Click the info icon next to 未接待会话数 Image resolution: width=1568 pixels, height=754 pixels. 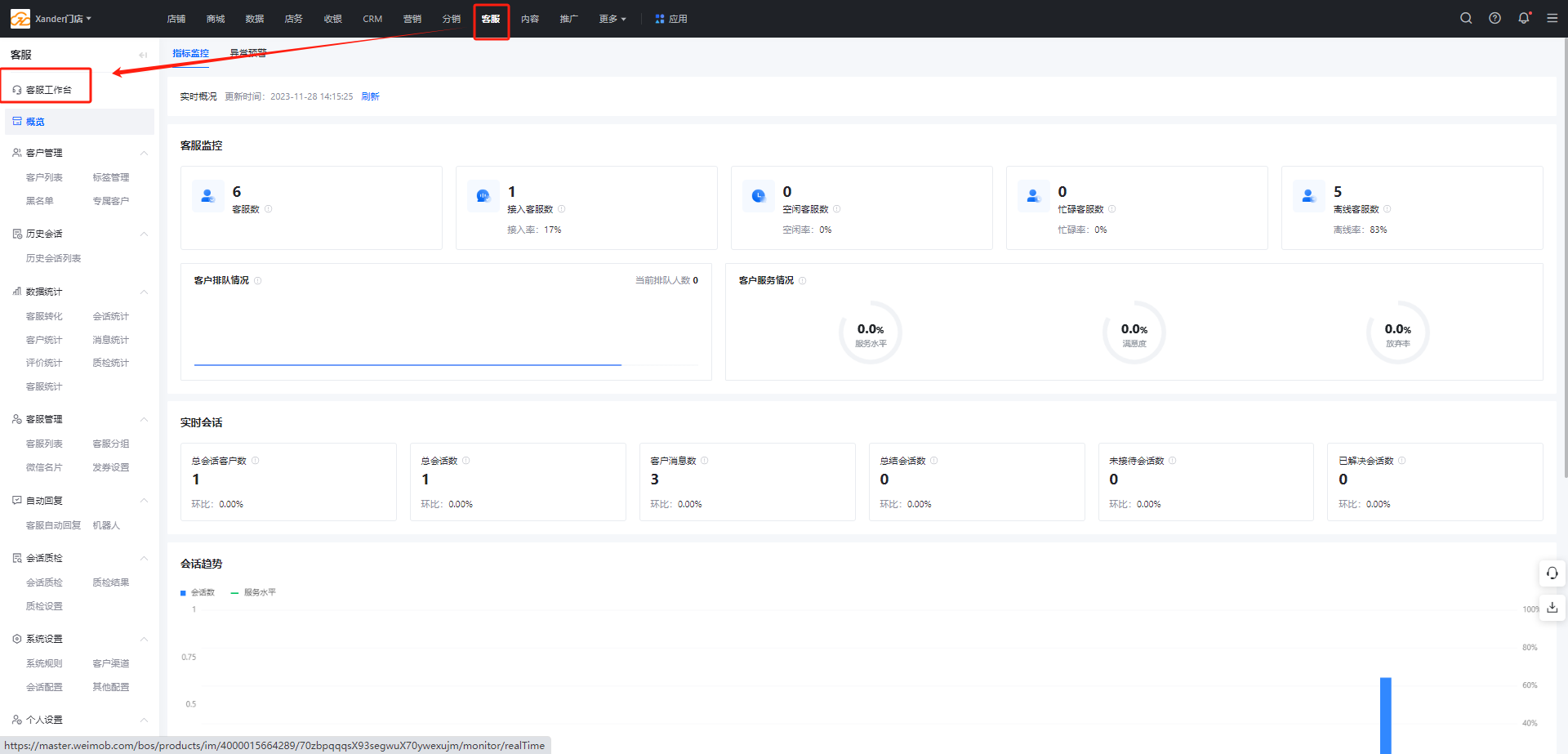1173,461
